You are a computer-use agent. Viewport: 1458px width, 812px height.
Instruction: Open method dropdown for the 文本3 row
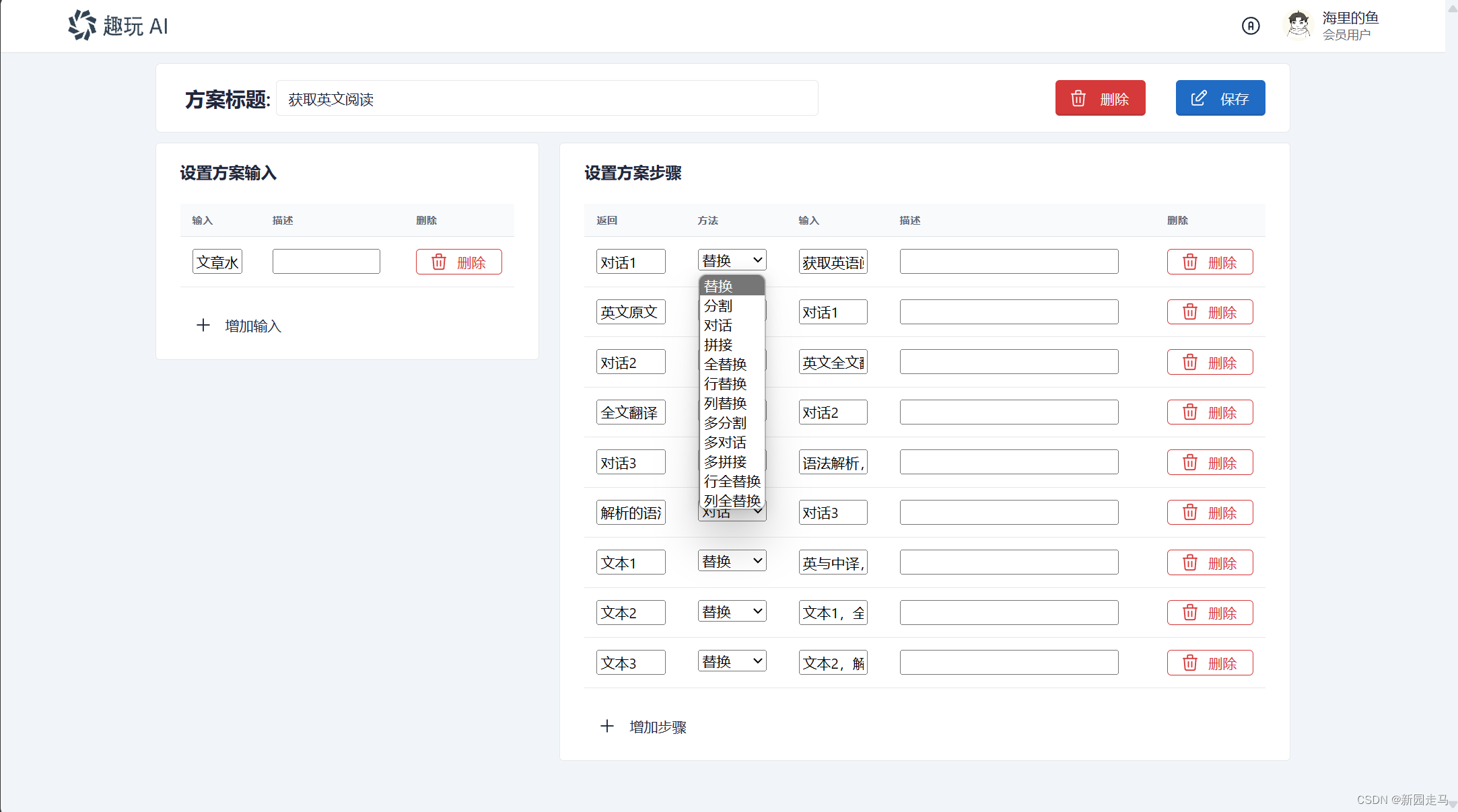tap(732, 661)
